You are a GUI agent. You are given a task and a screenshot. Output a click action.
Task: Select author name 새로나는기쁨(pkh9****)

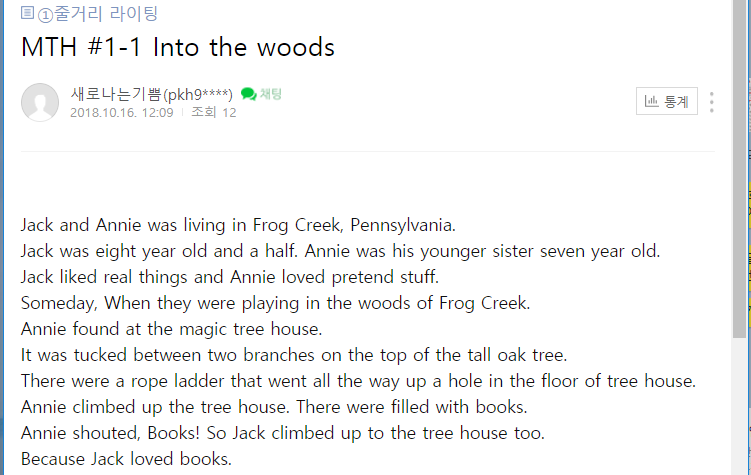click(151, 94)
